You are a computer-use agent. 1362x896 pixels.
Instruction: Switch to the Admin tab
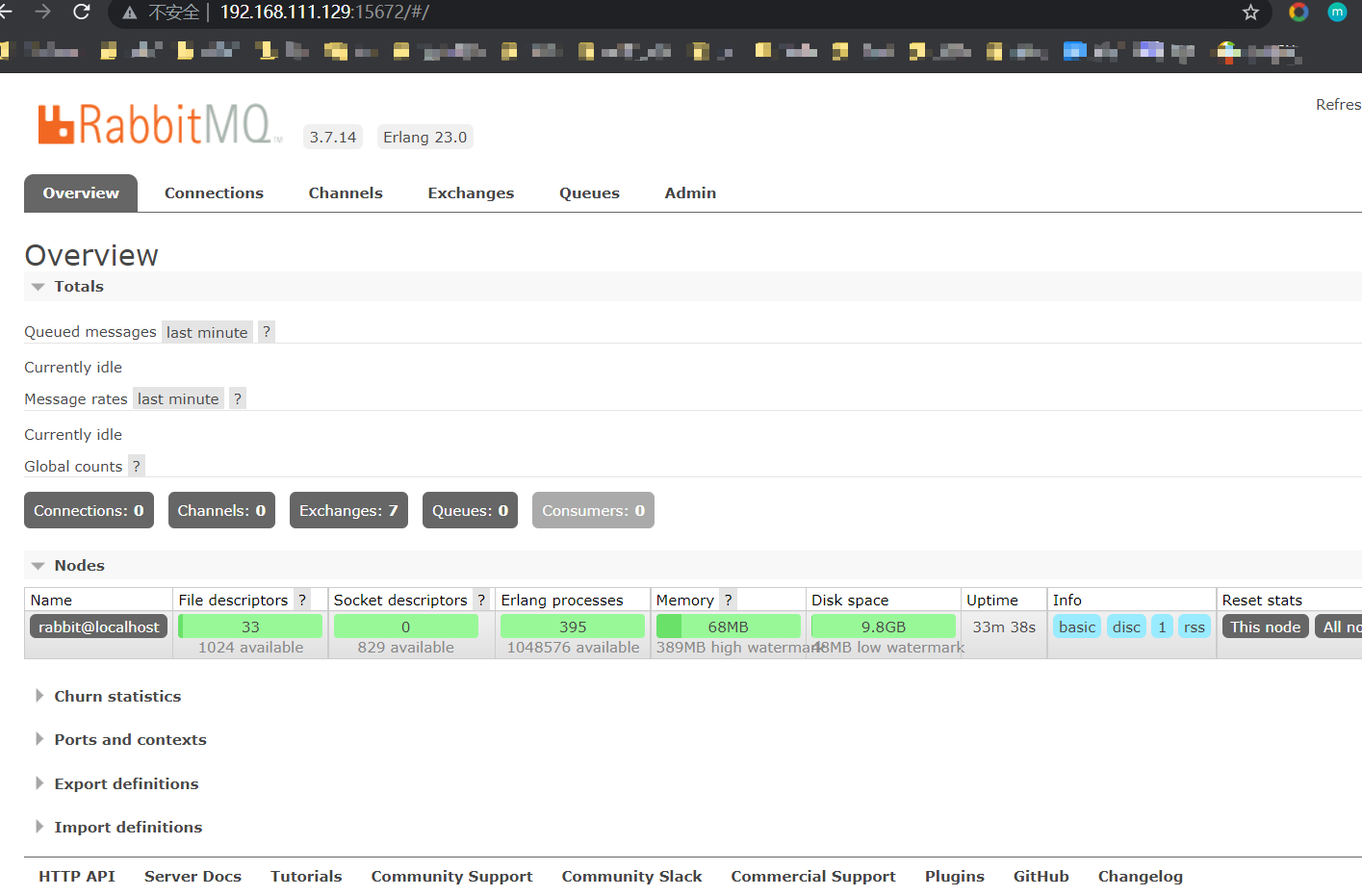pos(690,192)
